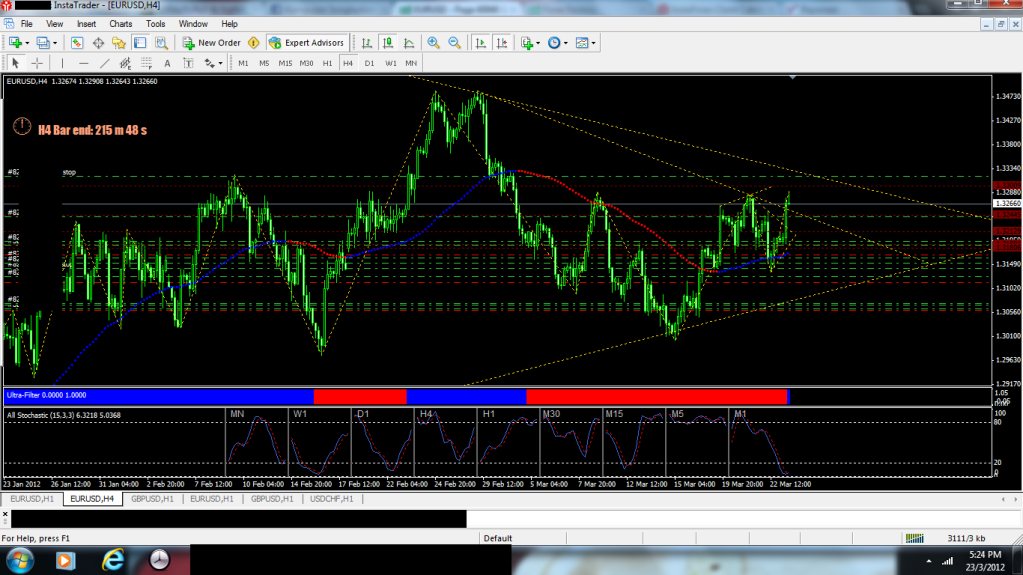Viewport: 1023px width, 575px height.
Task: Select the Text (A) tool
Action: pos(167,63)
